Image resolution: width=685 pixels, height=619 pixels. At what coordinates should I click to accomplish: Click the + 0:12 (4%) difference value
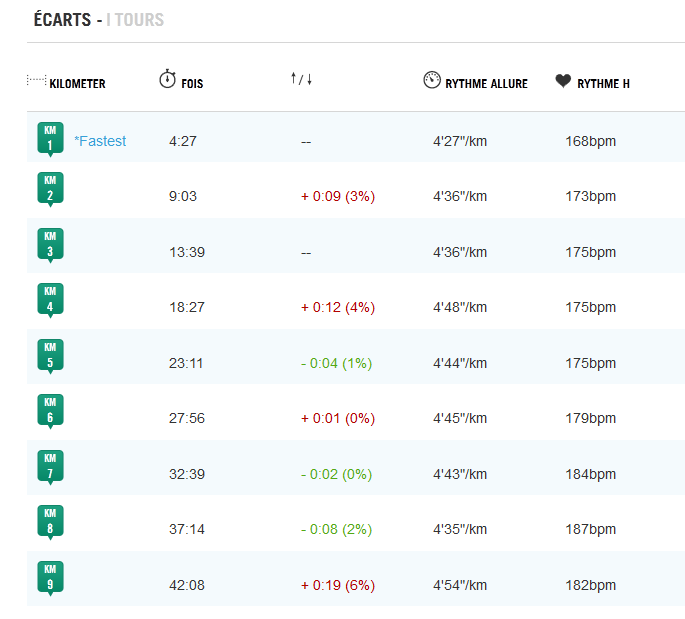click(338, 307)
